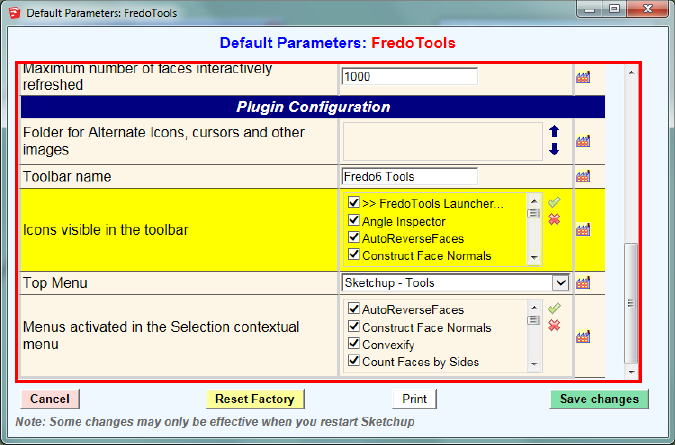Move folder down with blue down arrow

pos(554,149)
